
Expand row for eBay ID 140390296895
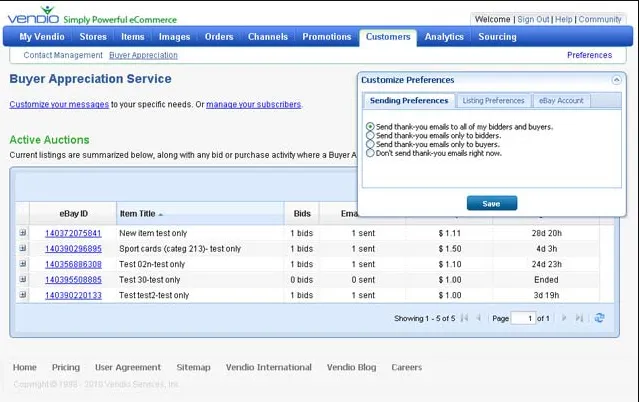[x=23, y=248]
